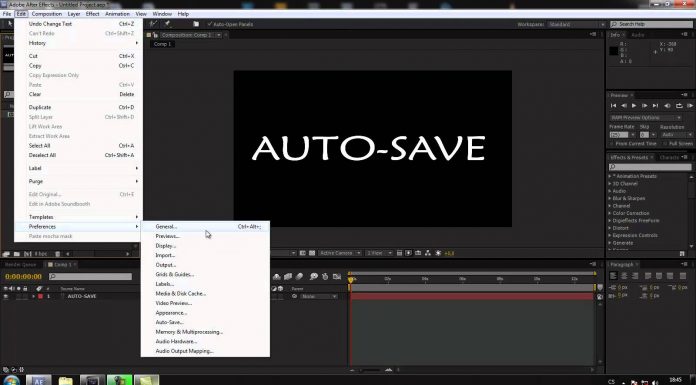Toggle Pixel Aspect Ratio Correction icon
Viewport: 696px width, 385px height.
click(x=399, y=253)
